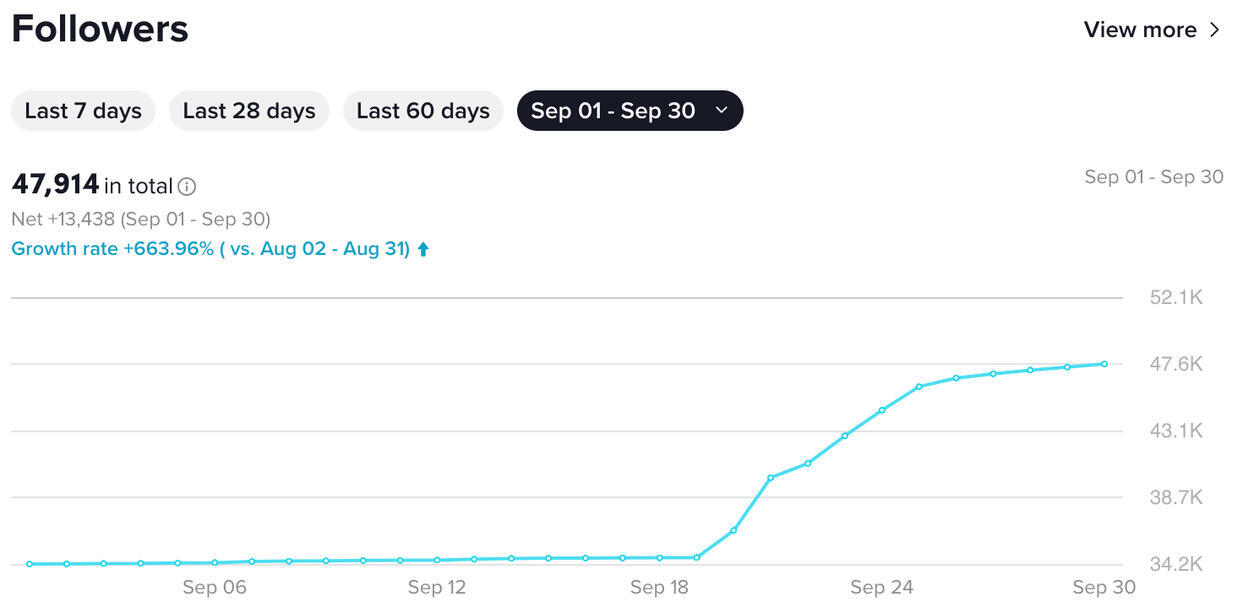The height and width of the screenshot is (613, 1237).
Task: Click the Followers heading
Action: pos(100,29)
